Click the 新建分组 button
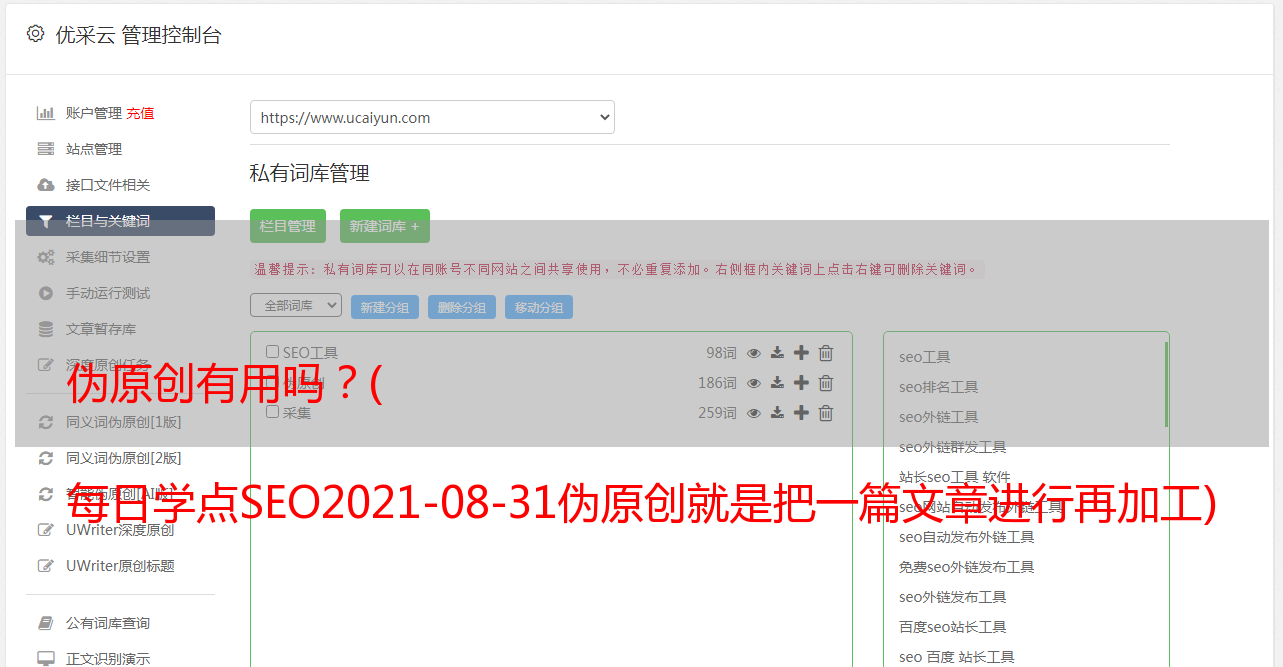The image size is (1283, 667). [385, 307]
